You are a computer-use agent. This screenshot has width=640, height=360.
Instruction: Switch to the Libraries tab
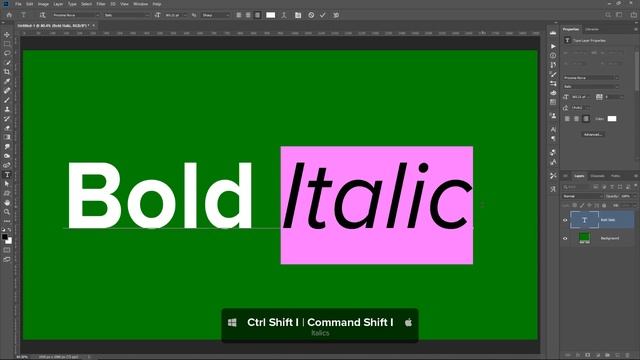click(592, 29)
